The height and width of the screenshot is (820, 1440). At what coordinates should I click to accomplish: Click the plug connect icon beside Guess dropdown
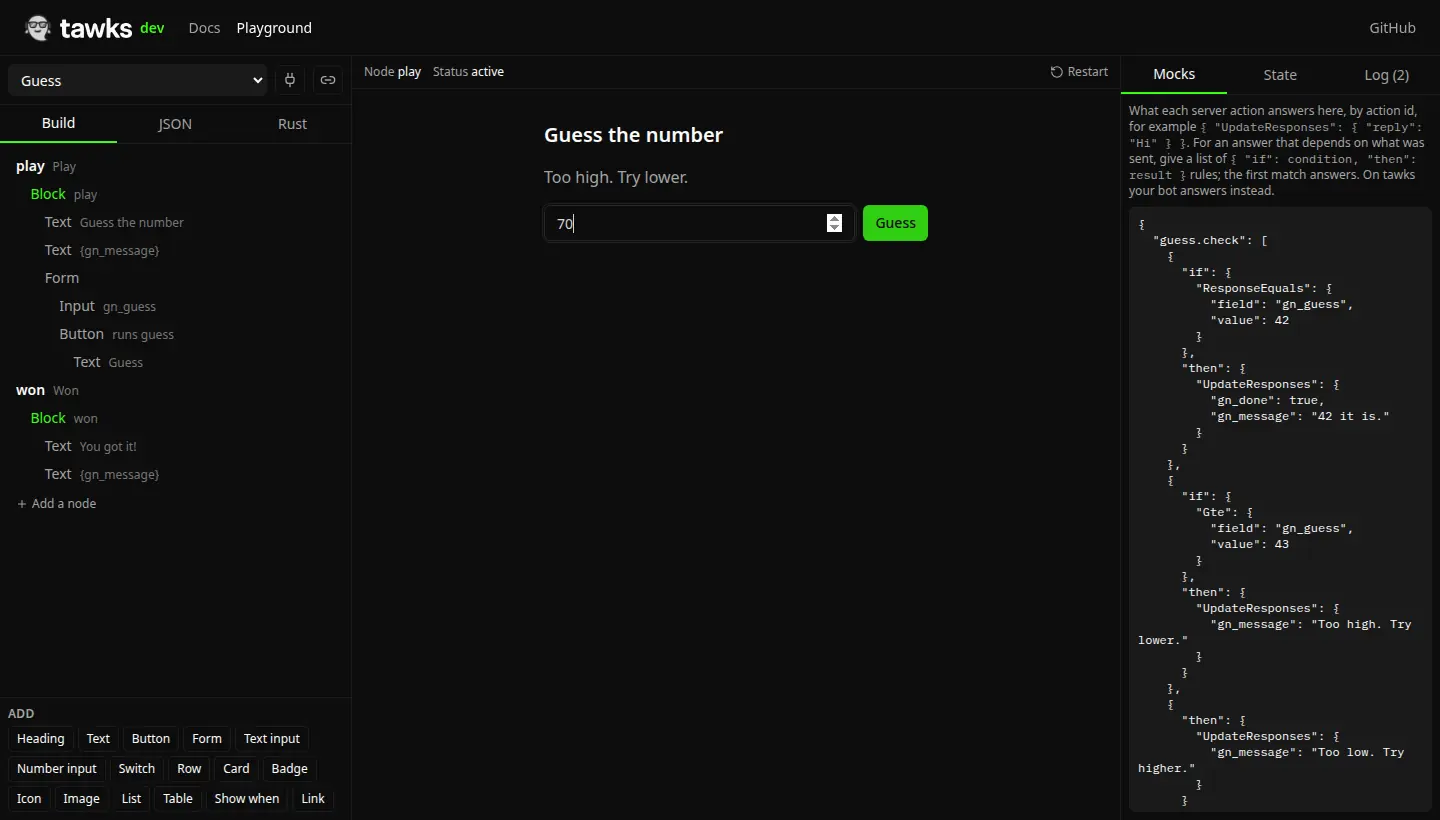point(290,80)
